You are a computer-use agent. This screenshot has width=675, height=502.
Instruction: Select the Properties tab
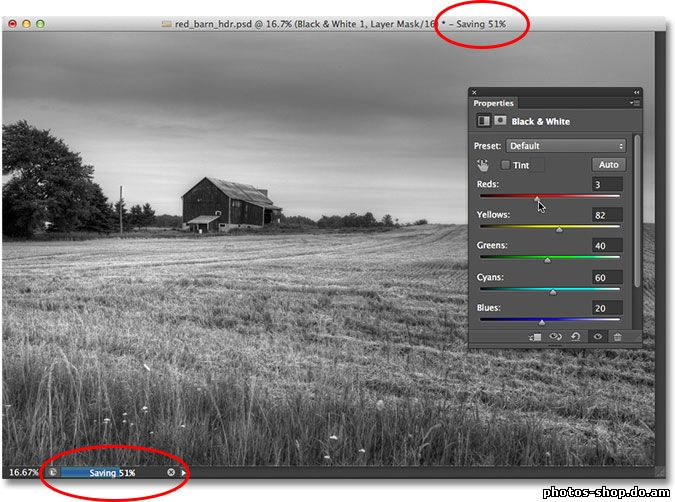tap(493, 103)
